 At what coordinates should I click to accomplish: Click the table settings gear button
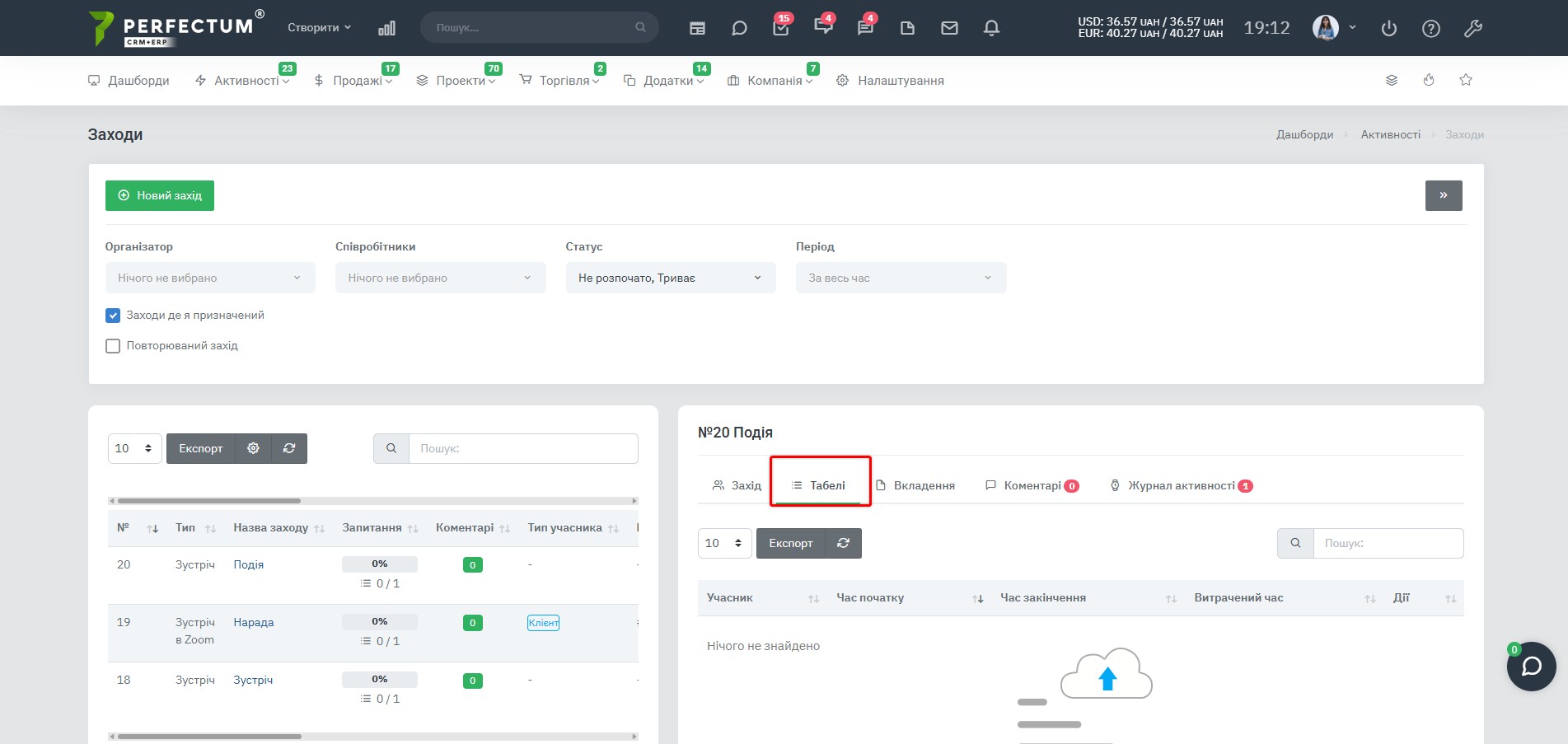(253, 448)
